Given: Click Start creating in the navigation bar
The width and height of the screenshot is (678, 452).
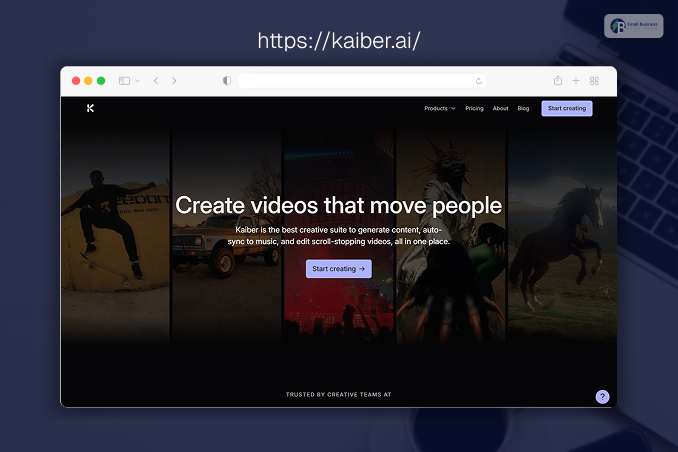Looking at the screenshot, I should (567, 109).
